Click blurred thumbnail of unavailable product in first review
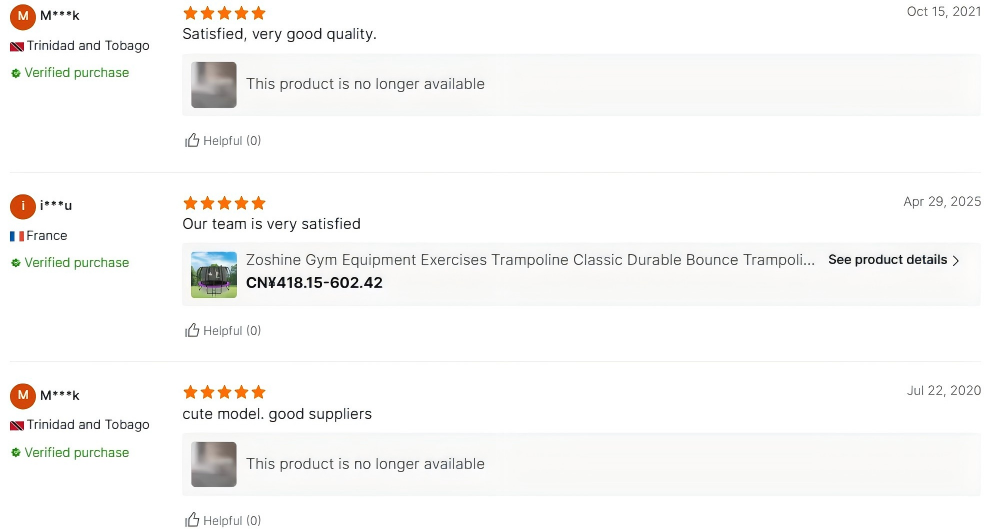Image resolution: width=1000 pixels, height=529 pixels. (214, 85)
